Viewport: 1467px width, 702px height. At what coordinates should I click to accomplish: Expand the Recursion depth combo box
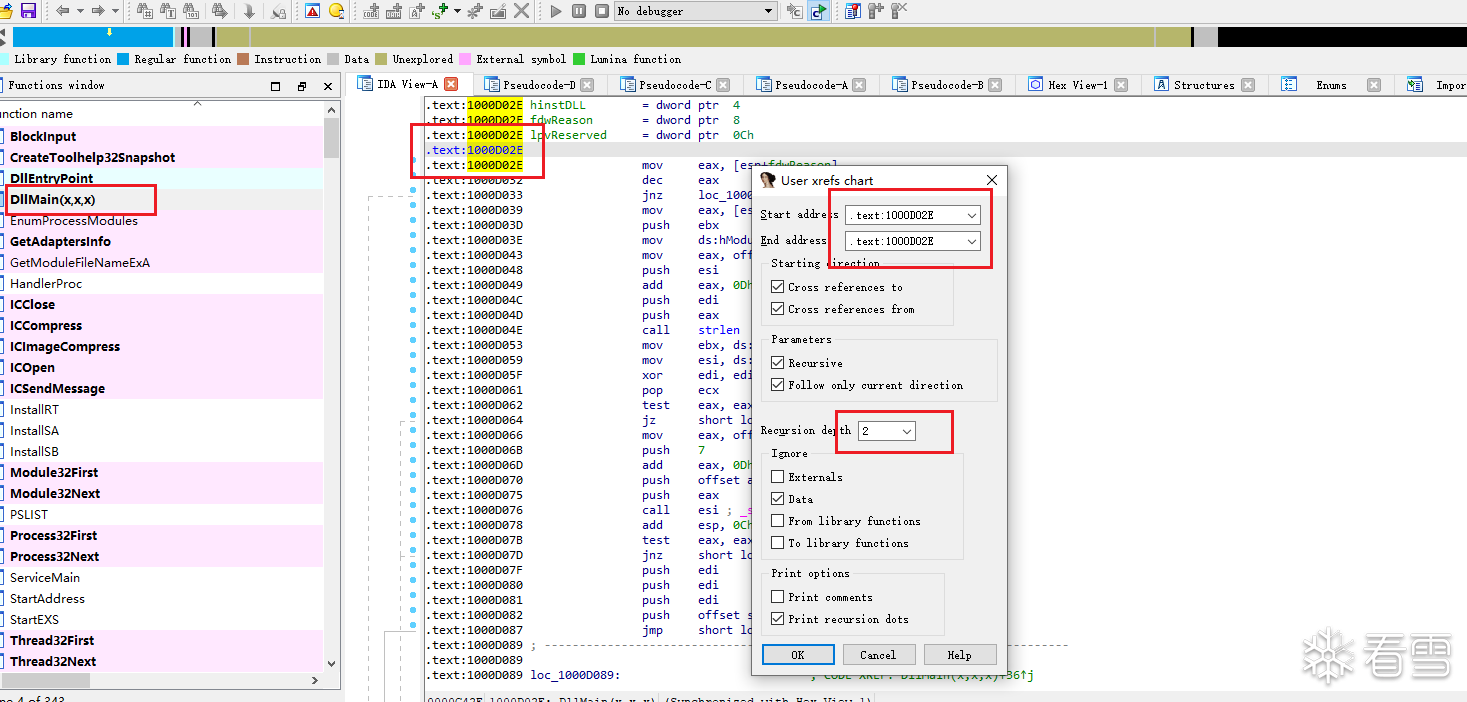906,431
